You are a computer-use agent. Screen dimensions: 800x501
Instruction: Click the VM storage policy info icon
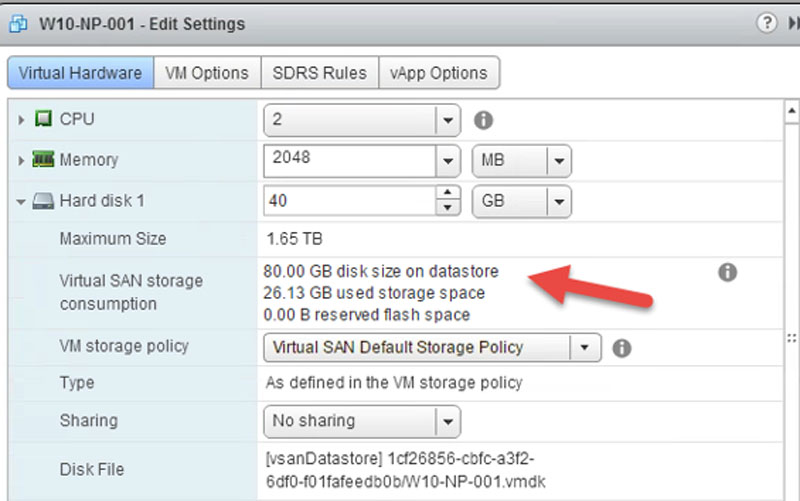[621, 348]
